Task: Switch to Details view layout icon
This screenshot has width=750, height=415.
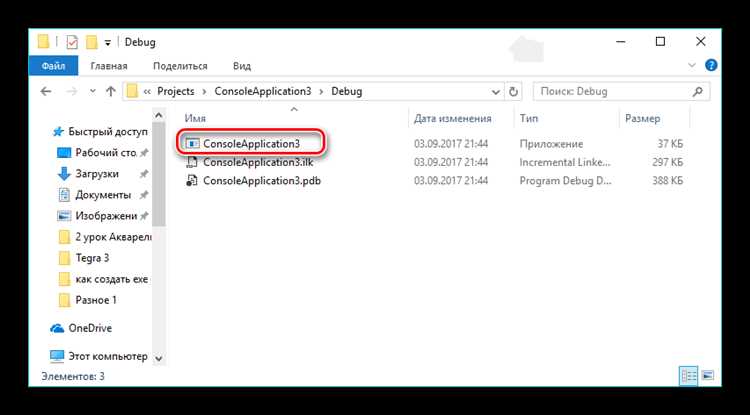Action: [x=688, y=376]
